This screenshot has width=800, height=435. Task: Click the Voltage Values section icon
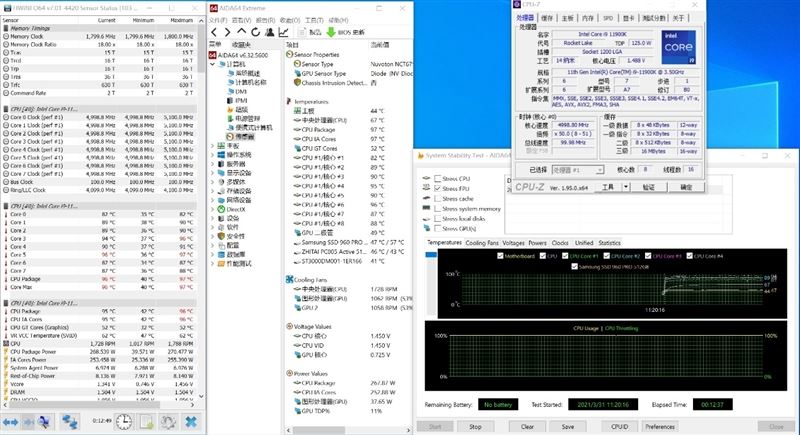289,326
